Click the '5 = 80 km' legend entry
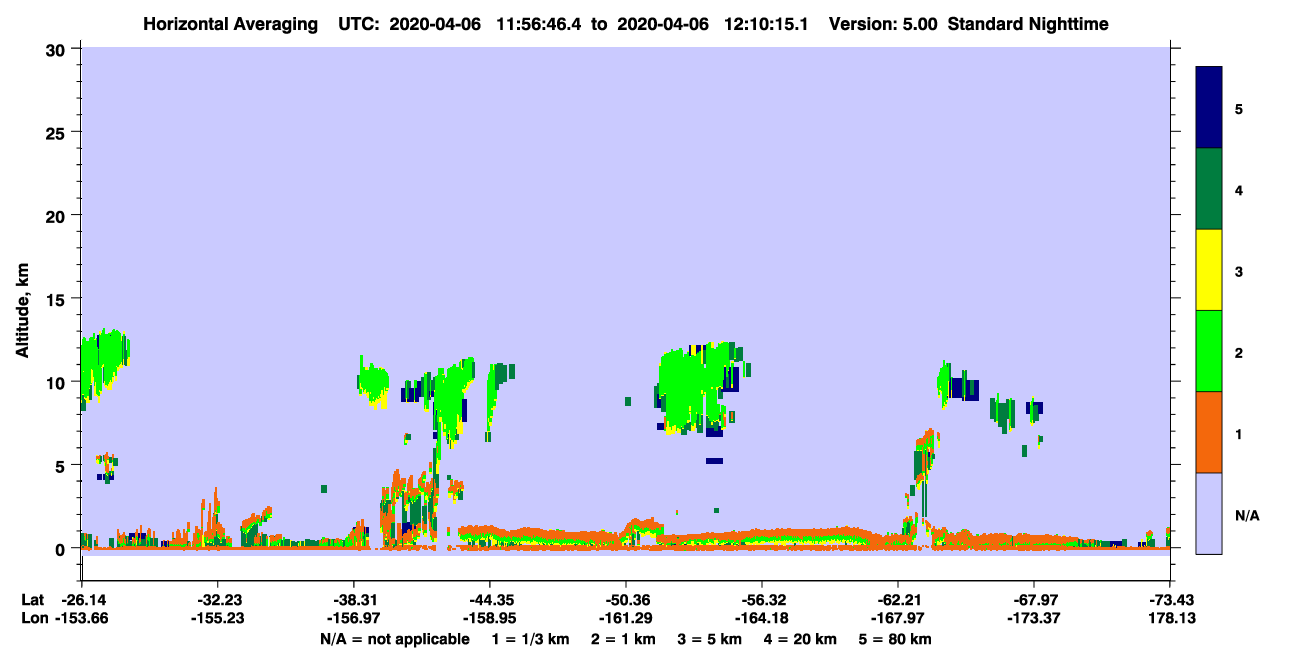Viewport: 1300px width, 667px height. point(897,639)
